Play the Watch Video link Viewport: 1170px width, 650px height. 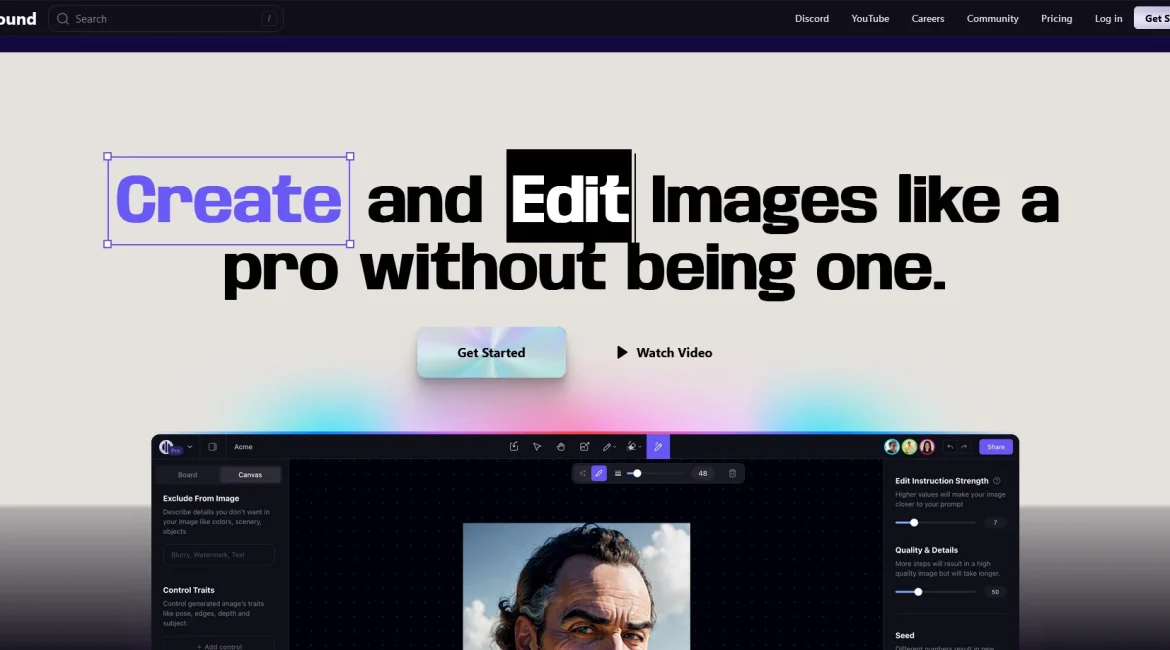coord(664,352)
